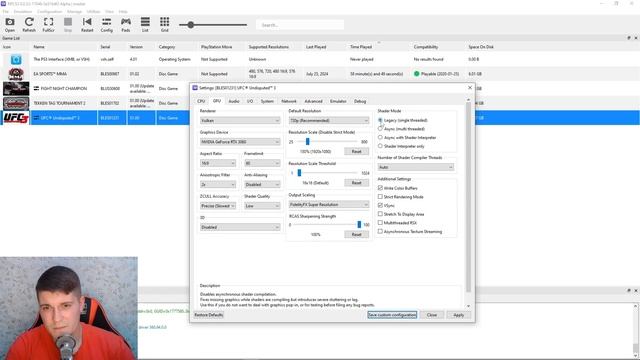Click the Restore Defaults button
Image resolution: width=640 pixels, height=360 pixels.
tap(209, 315)
